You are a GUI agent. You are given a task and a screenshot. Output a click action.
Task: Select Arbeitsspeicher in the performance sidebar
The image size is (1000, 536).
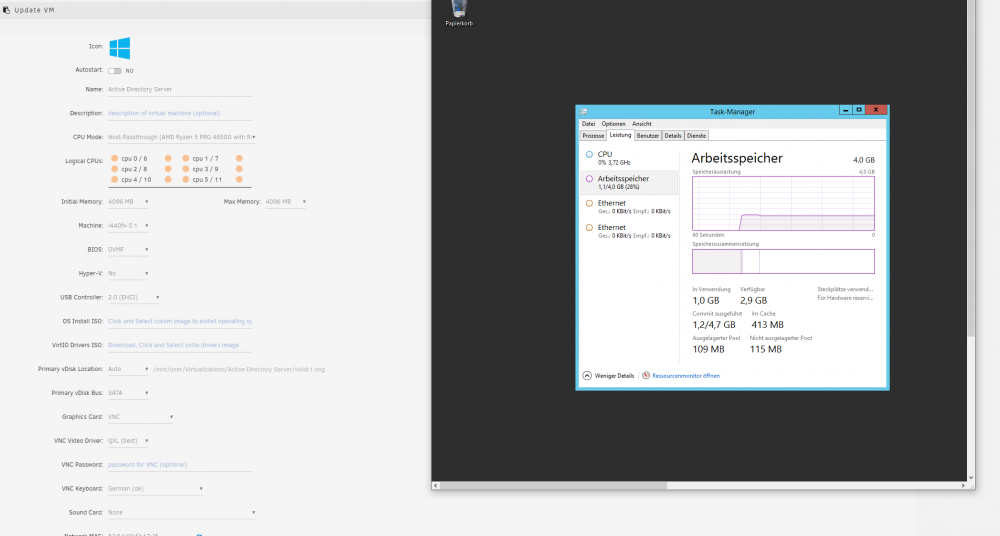tap(630, 182)
